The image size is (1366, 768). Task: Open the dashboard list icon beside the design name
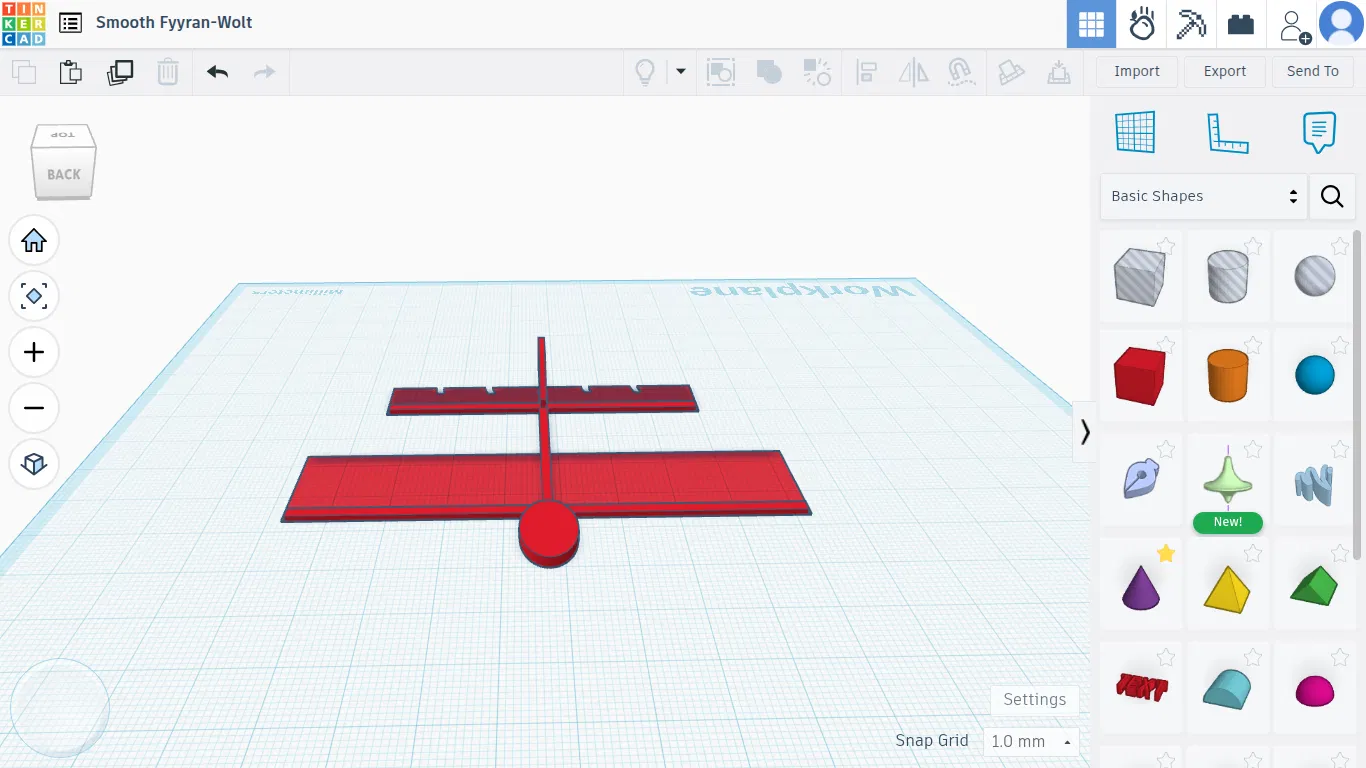(70, 23)
